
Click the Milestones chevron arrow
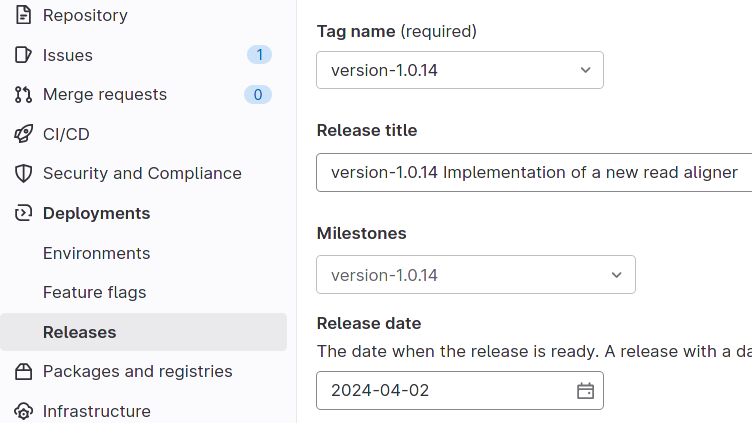(x=616, y=275)
